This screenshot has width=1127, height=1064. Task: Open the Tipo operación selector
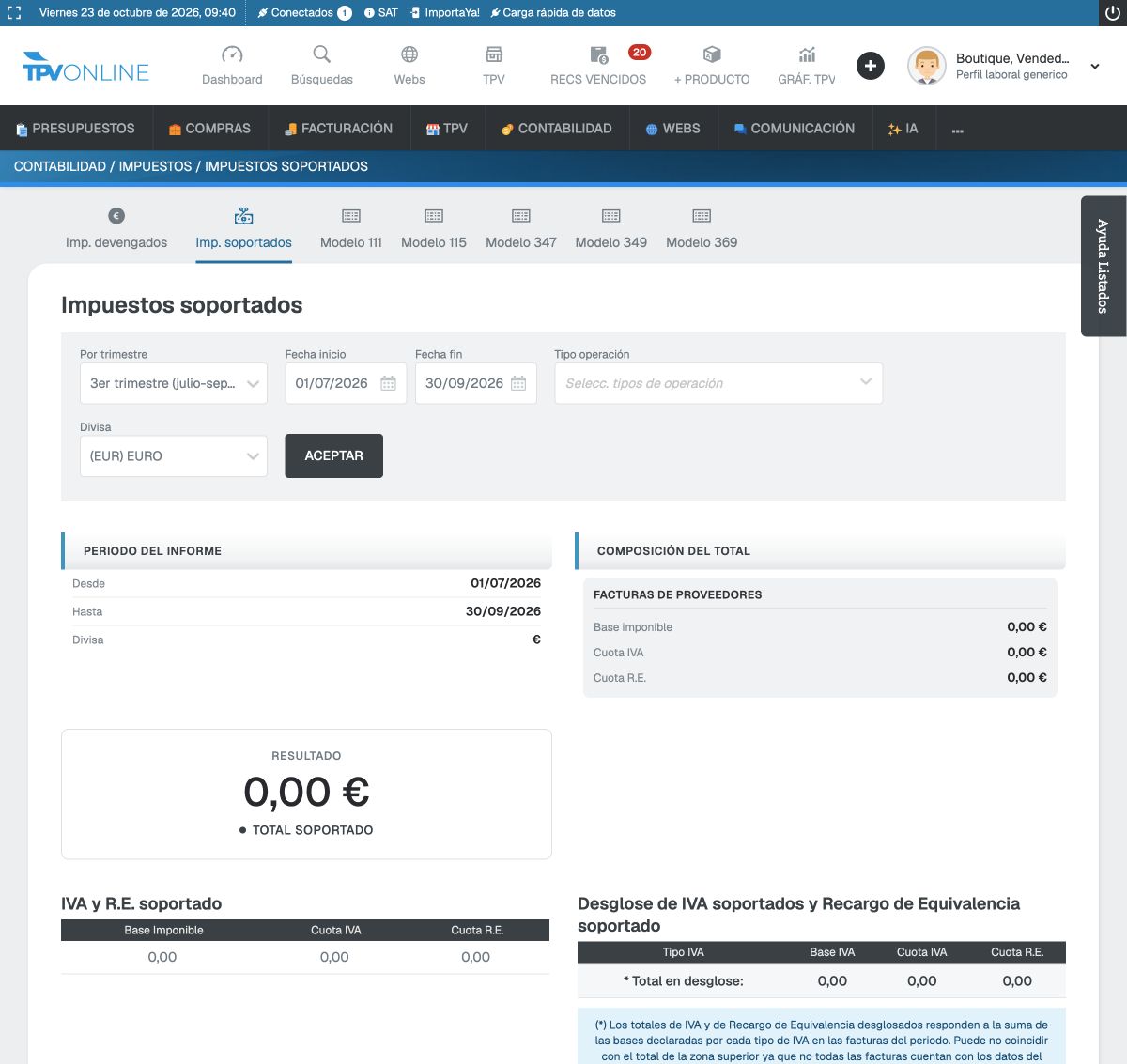click(718, 383)
